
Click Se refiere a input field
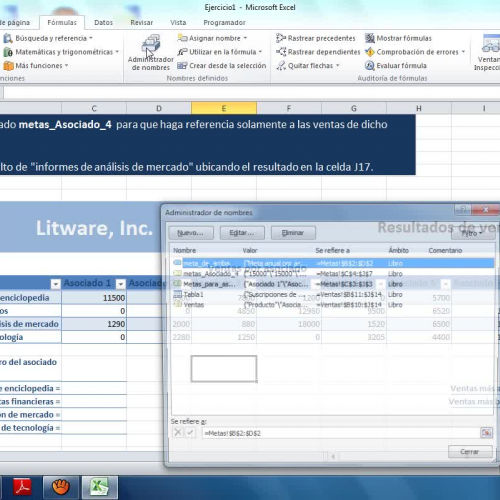(x=340, y=433)
